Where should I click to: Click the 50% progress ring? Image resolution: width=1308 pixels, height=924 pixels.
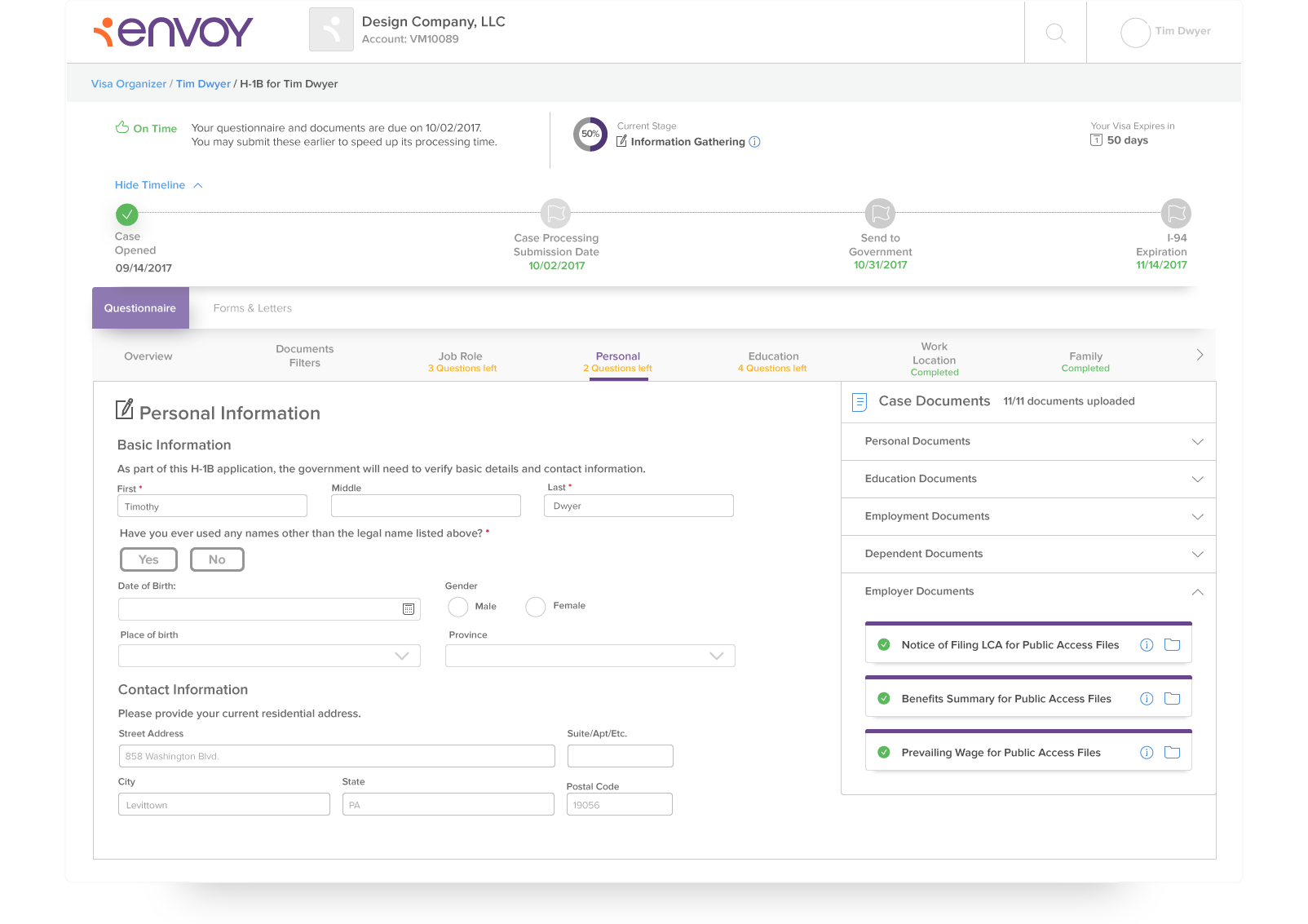590,135
